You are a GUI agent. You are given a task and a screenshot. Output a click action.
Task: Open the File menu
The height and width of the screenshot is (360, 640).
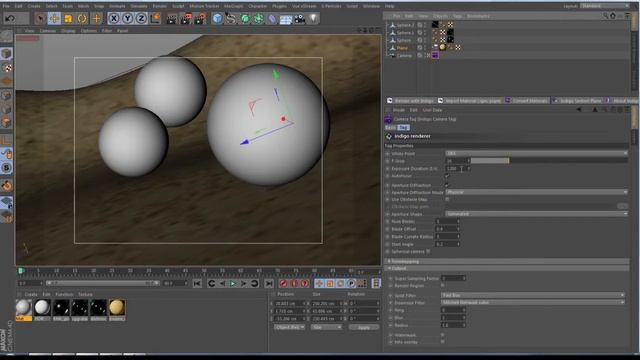[6, 6]
